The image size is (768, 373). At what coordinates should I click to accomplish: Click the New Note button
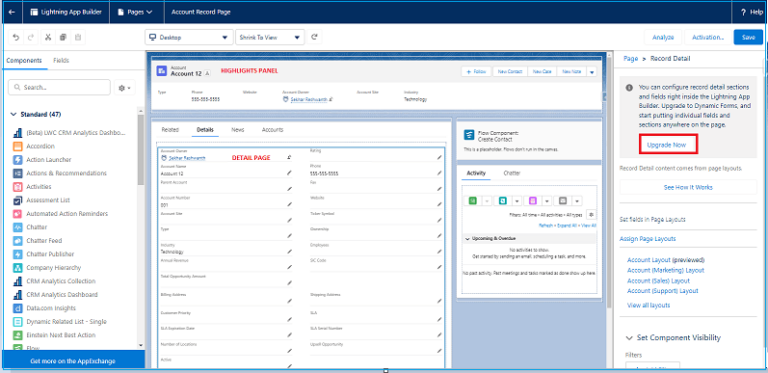(x=572, y=71)
